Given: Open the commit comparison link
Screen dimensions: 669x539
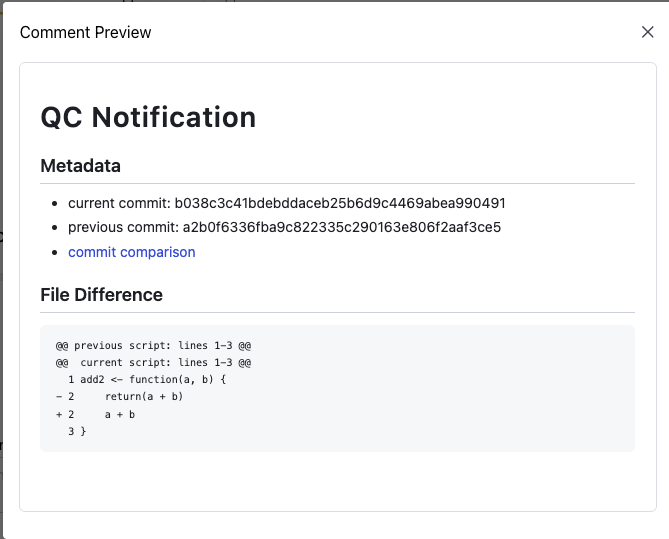Looking at the screenshot, I should 131,252.
